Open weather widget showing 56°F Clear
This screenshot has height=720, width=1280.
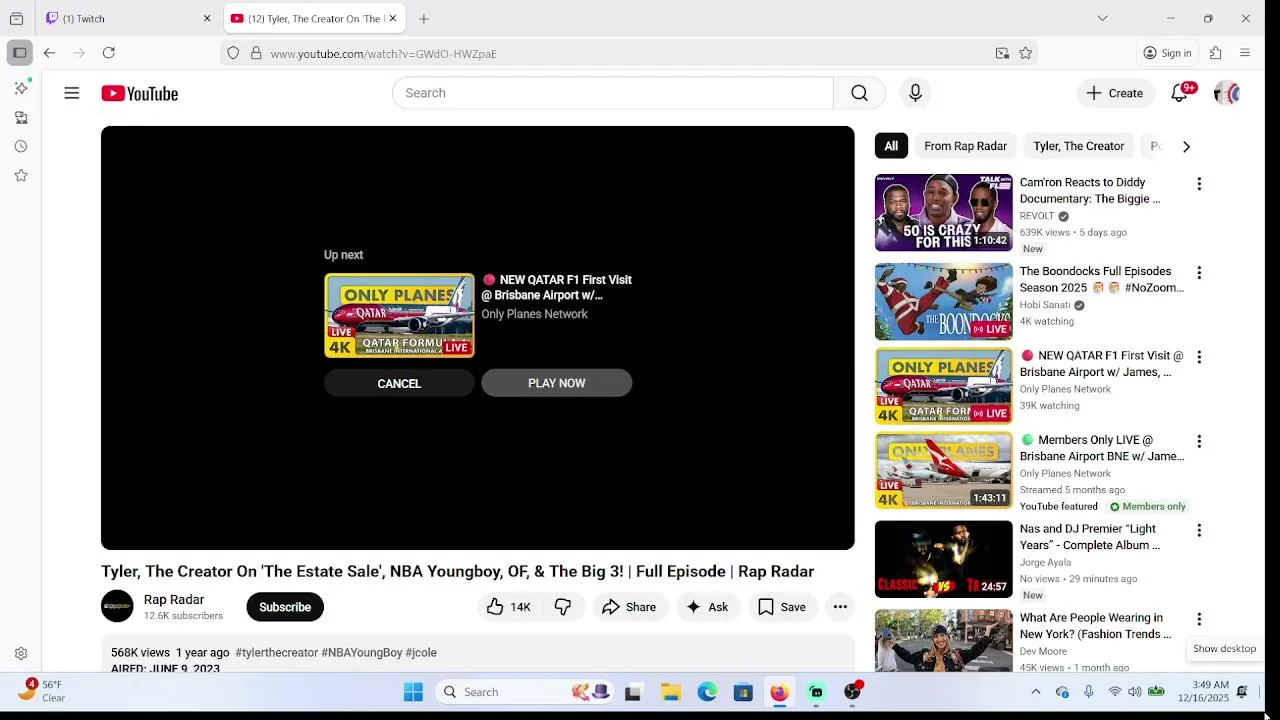(x=42, y=692)
